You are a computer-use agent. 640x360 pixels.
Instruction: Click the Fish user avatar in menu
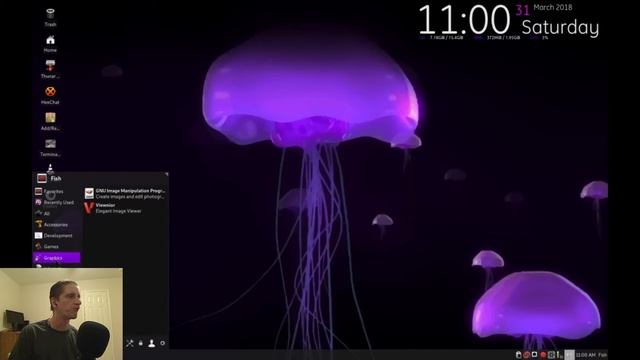point(42,178)
